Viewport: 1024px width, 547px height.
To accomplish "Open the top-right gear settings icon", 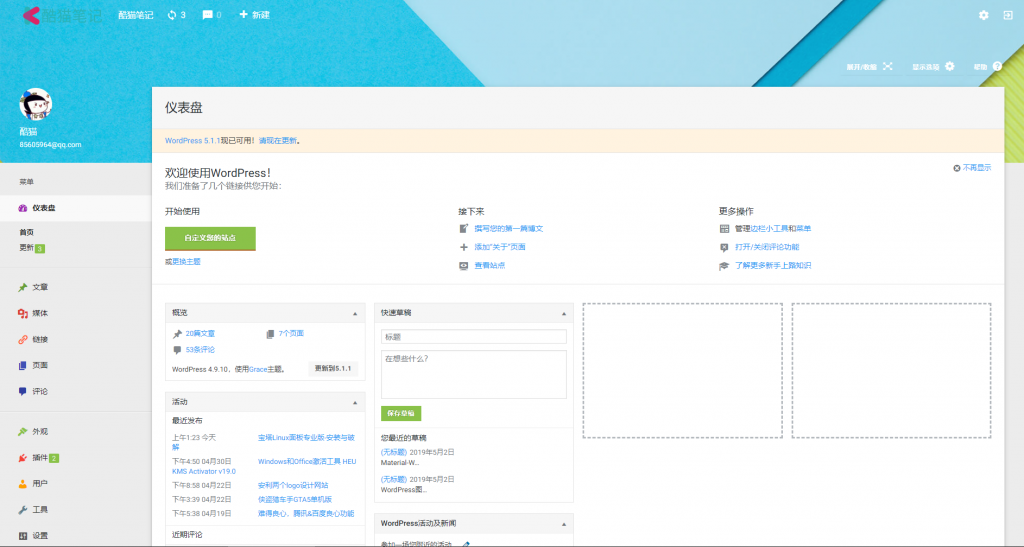I will [984, 15].
